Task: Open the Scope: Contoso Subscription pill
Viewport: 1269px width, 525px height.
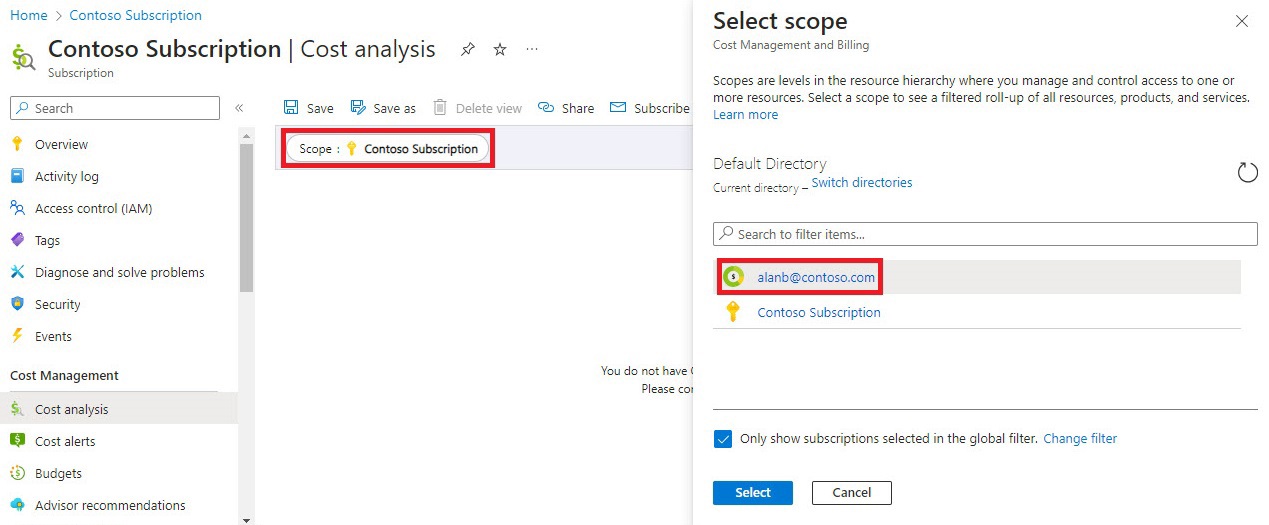Action: (388, 149)
